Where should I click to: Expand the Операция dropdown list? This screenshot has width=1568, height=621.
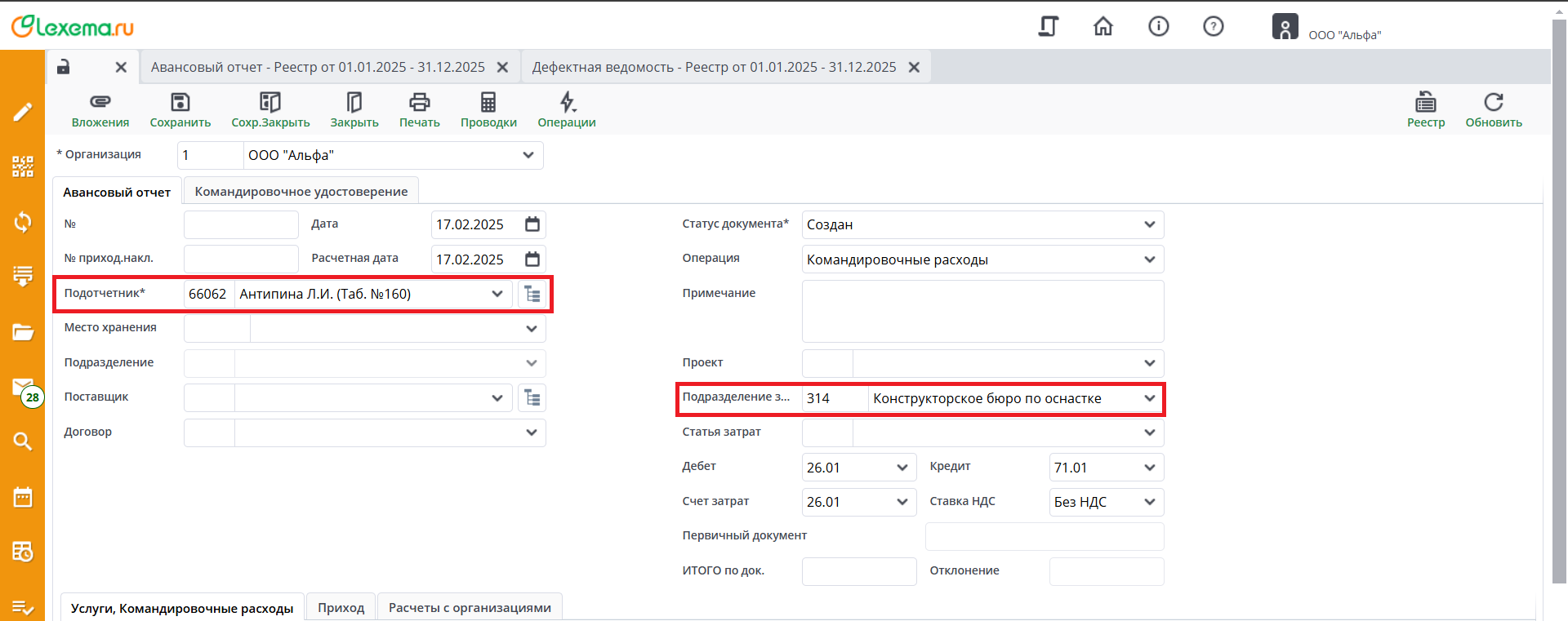click(x=1149, y=259)
